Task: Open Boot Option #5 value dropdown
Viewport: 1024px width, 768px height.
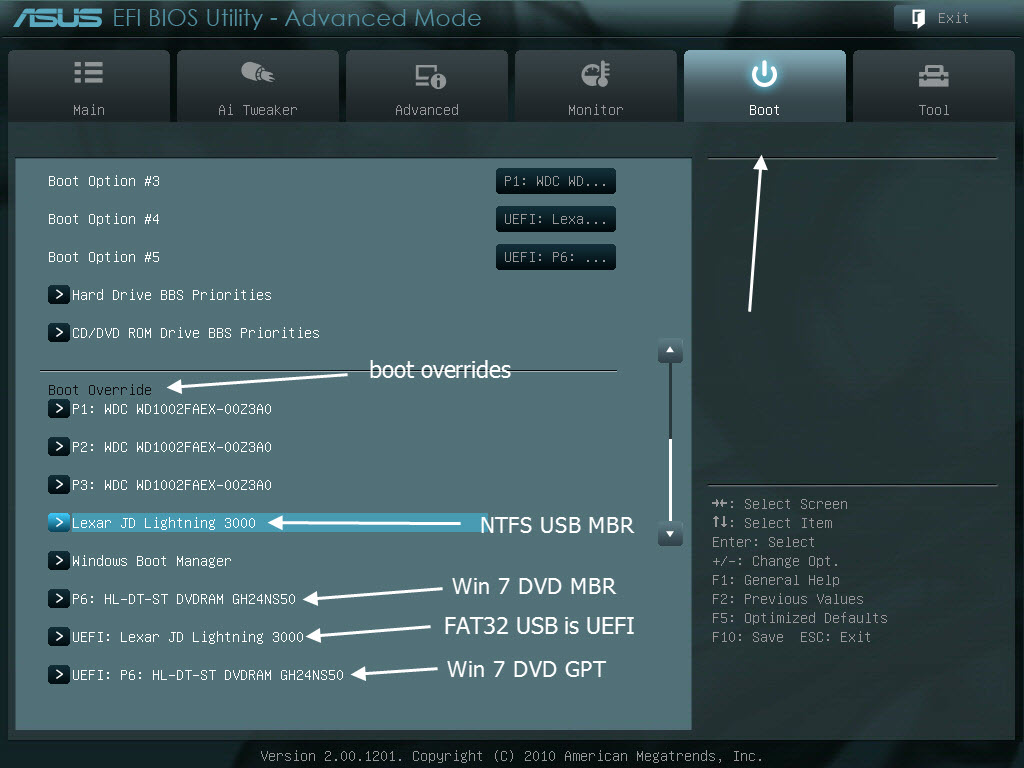Action: pos(556,257)
